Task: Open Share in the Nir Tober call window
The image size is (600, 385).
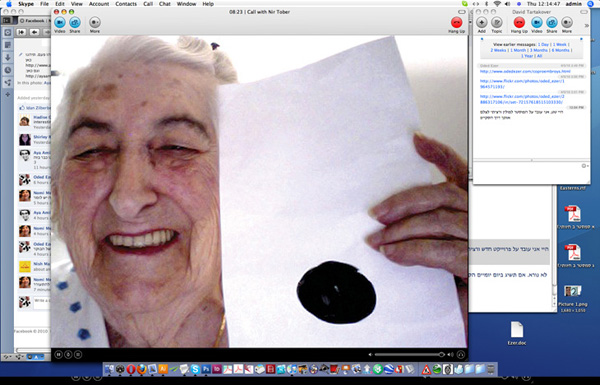Action: pyautogui.click(x=75, y=23)
